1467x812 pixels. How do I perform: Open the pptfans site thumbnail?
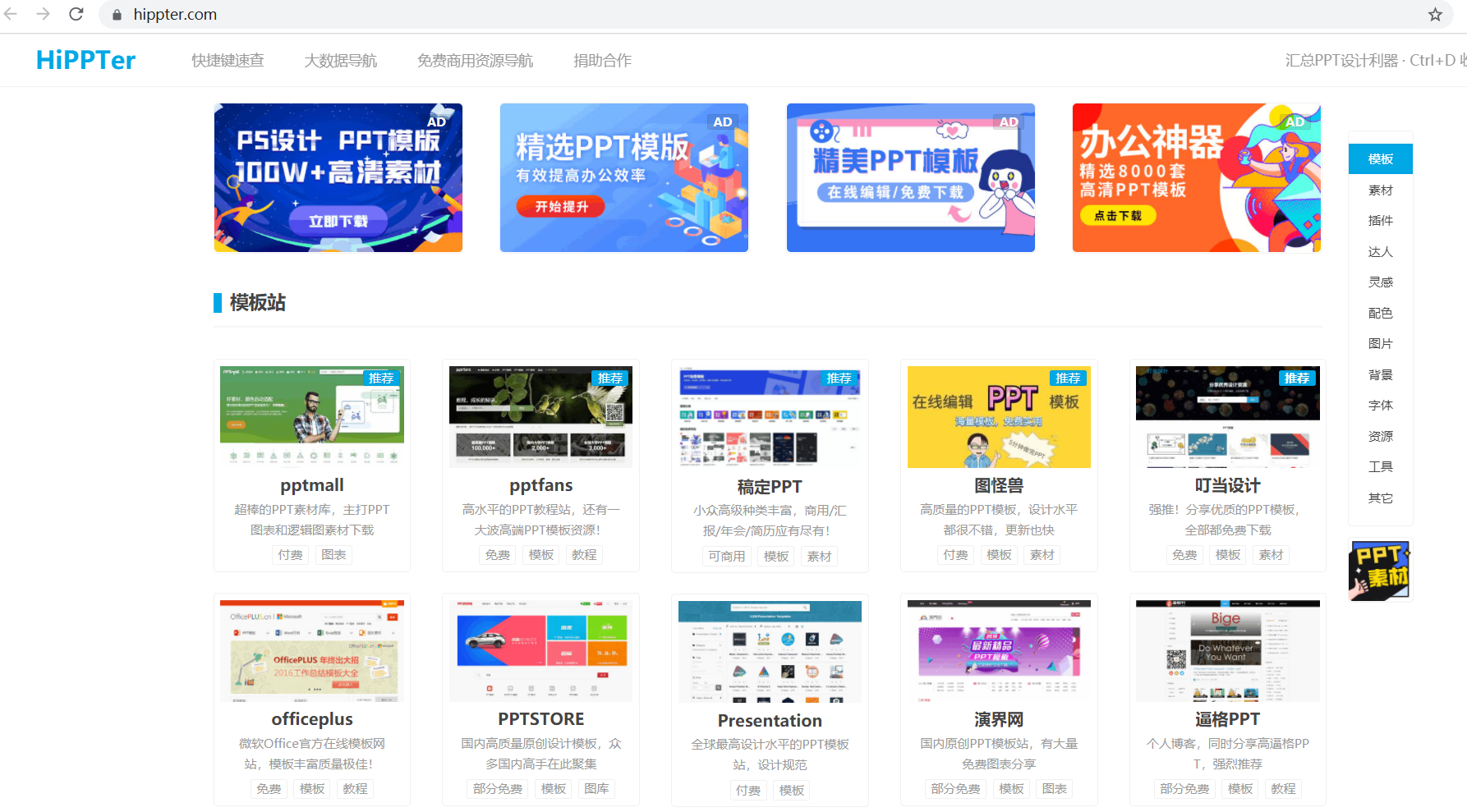coord(541,417)
